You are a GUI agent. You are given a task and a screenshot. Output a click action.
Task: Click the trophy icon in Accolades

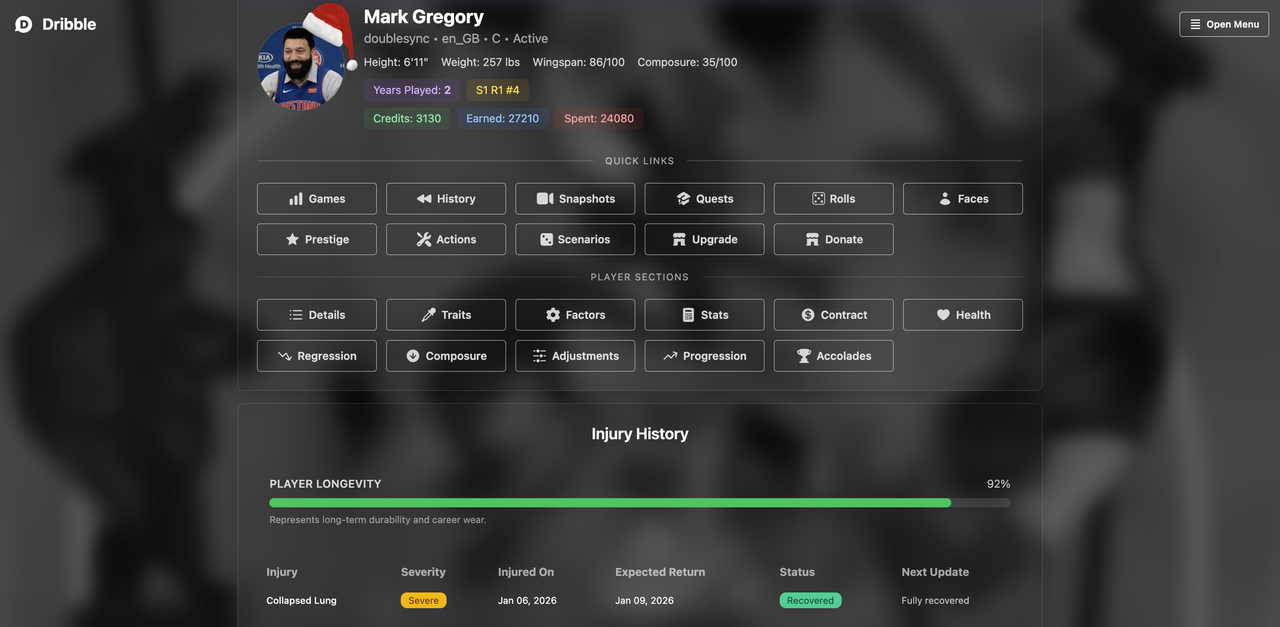point(804,356)
